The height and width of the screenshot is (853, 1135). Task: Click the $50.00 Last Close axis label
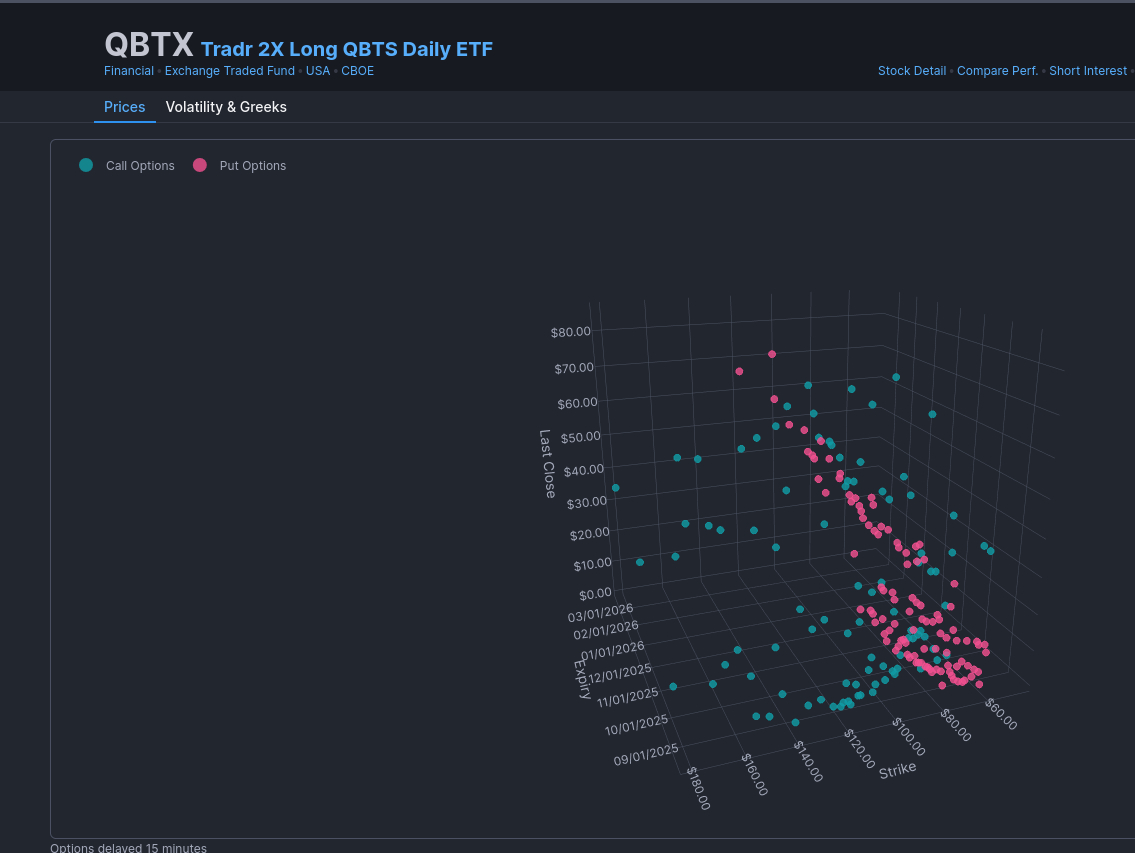pos(581,437)
